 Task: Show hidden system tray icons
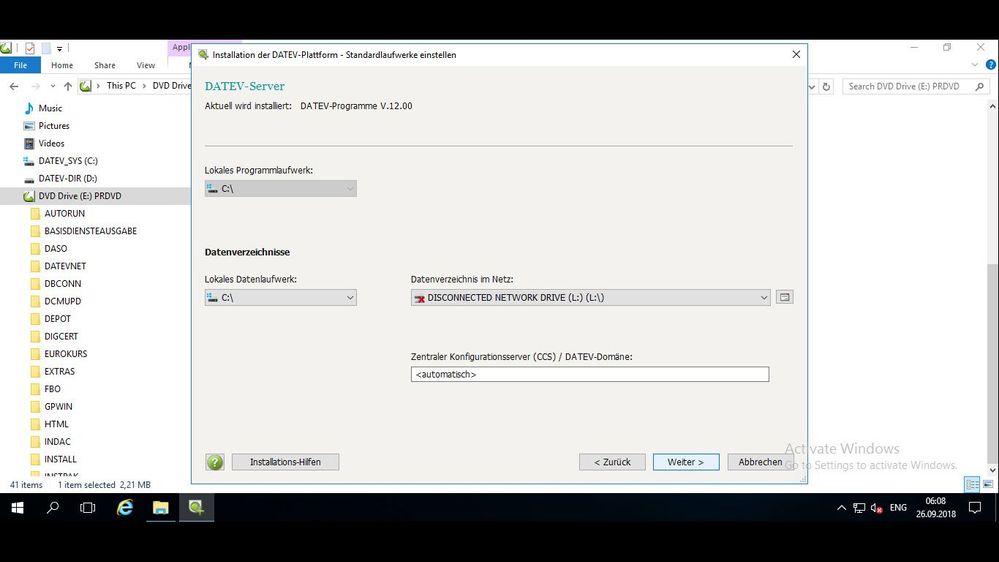pyautogui.click(x=841, y=508)
